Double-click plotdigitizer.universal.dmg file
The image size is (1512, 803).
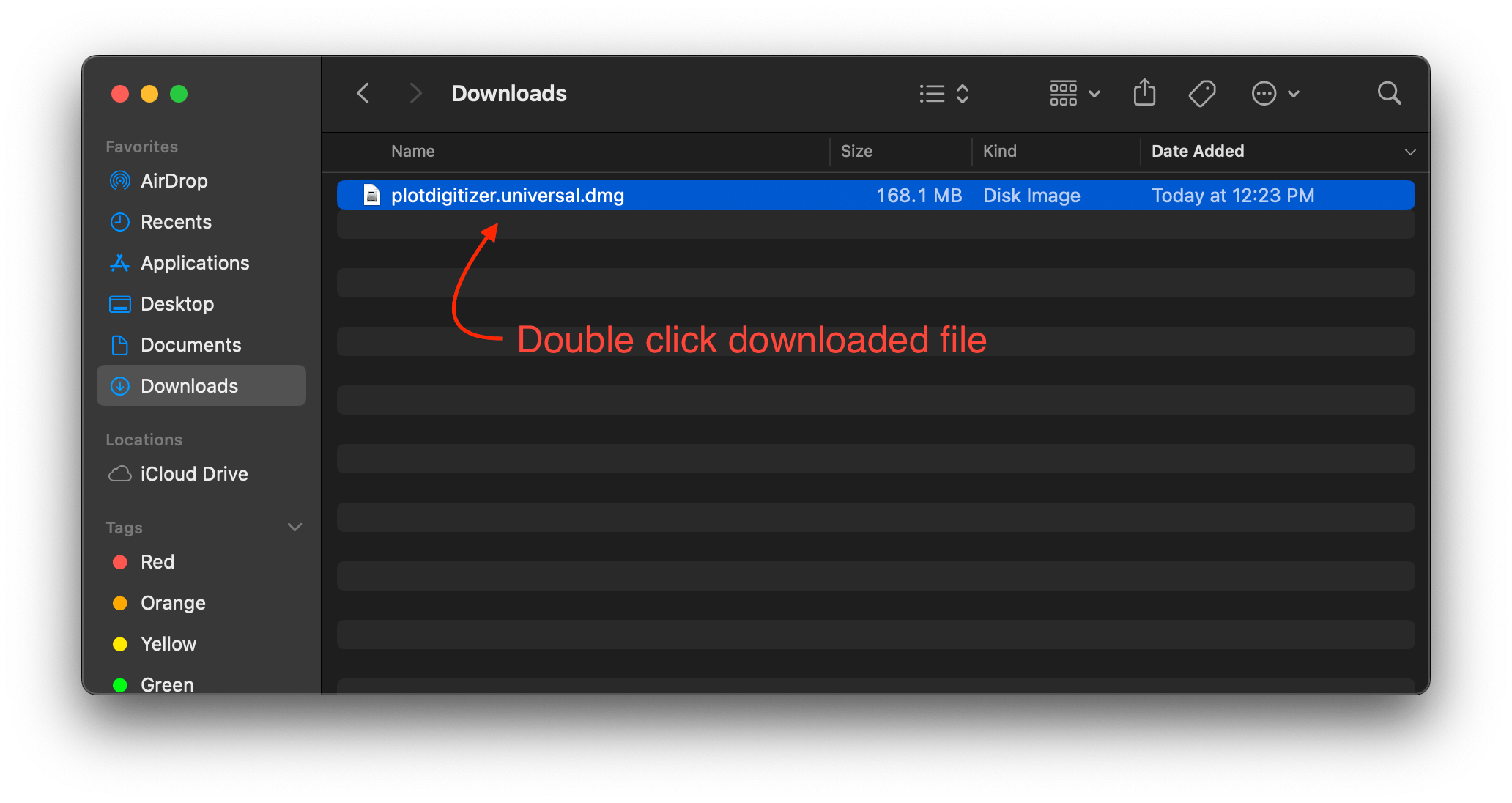tap(508, 195)
